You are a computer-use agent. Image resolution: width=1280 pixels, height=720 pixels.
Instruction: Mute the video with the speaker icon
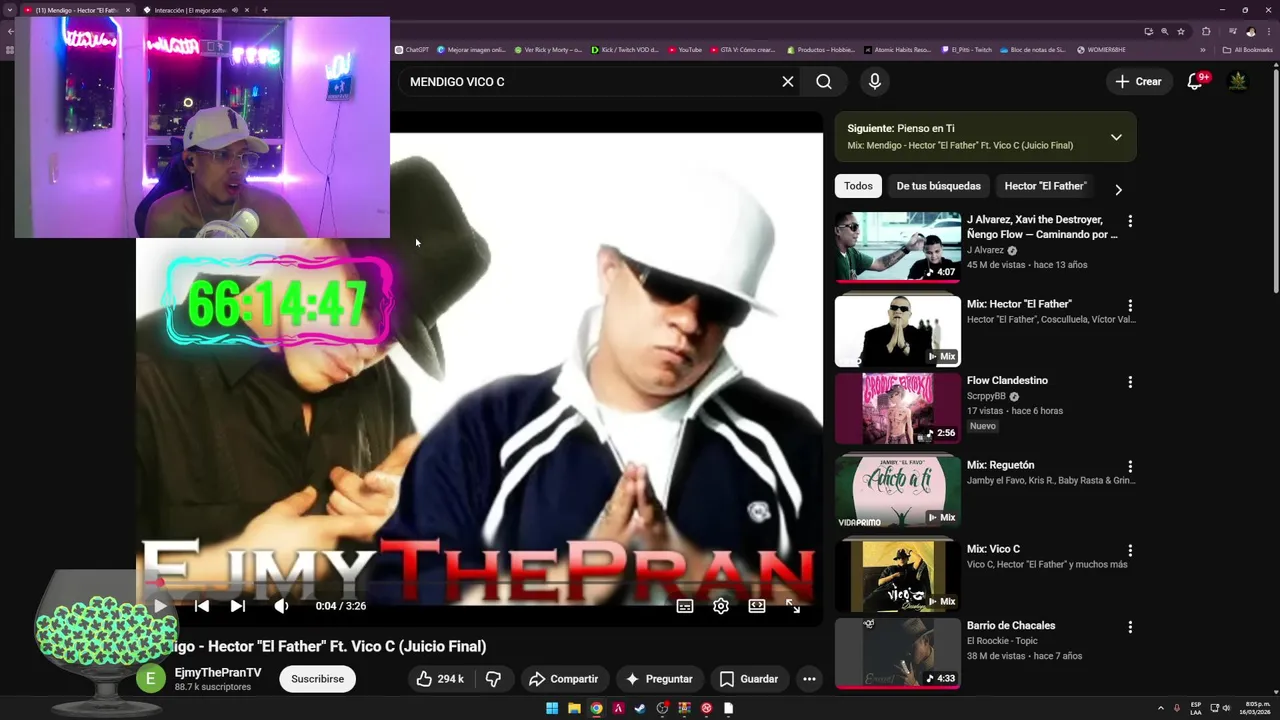(281, 606)
